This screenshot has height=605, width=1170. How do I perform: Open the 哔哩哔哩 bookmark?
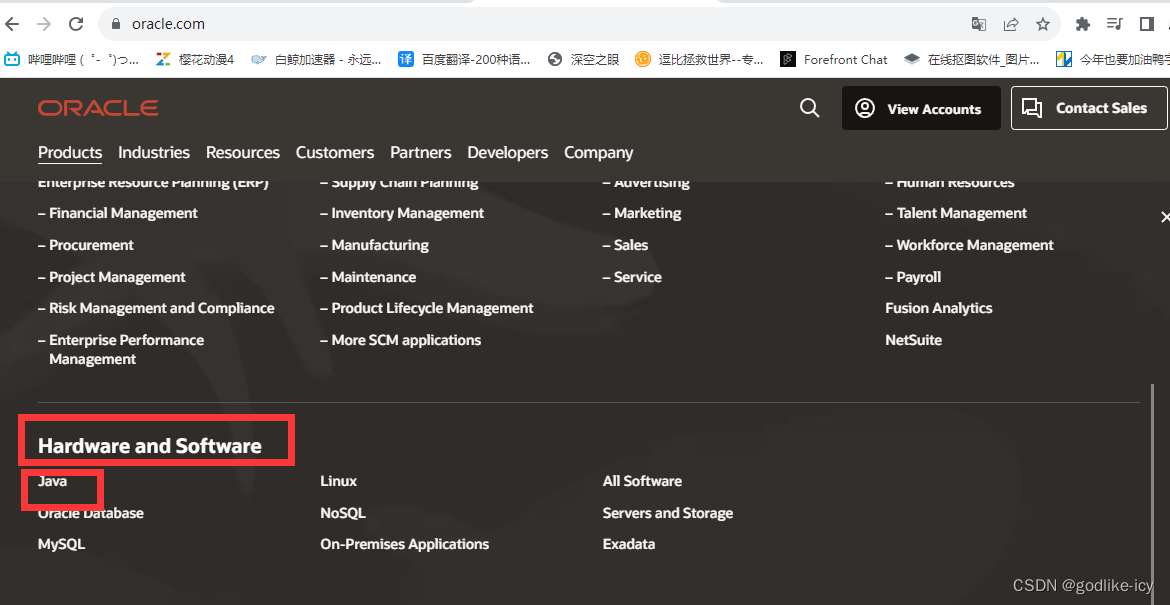point(72,60)
